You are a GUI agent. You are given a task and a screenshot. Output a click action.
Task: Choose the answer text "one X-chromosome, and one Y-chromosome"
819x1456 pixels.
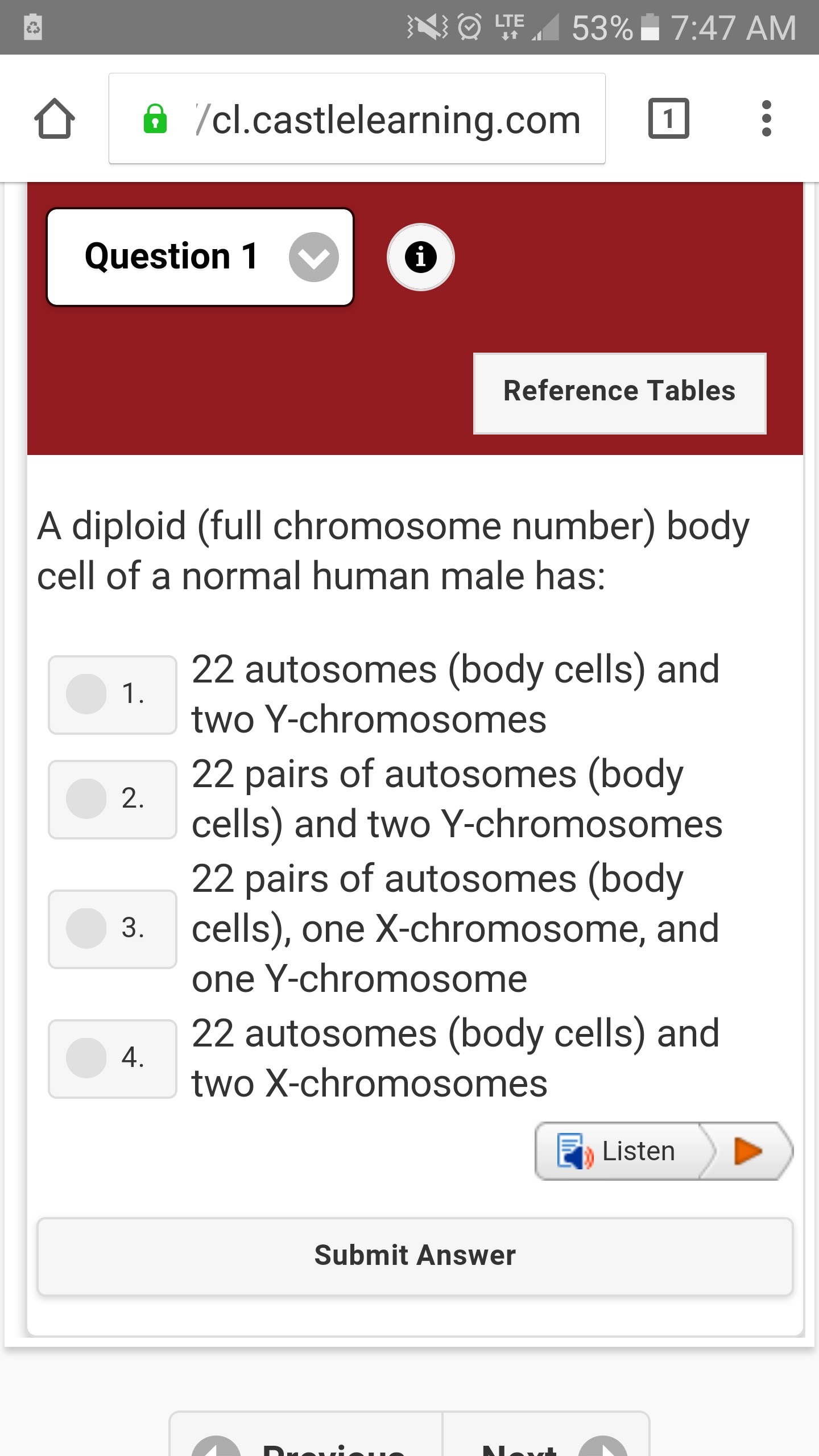point(455,954)
